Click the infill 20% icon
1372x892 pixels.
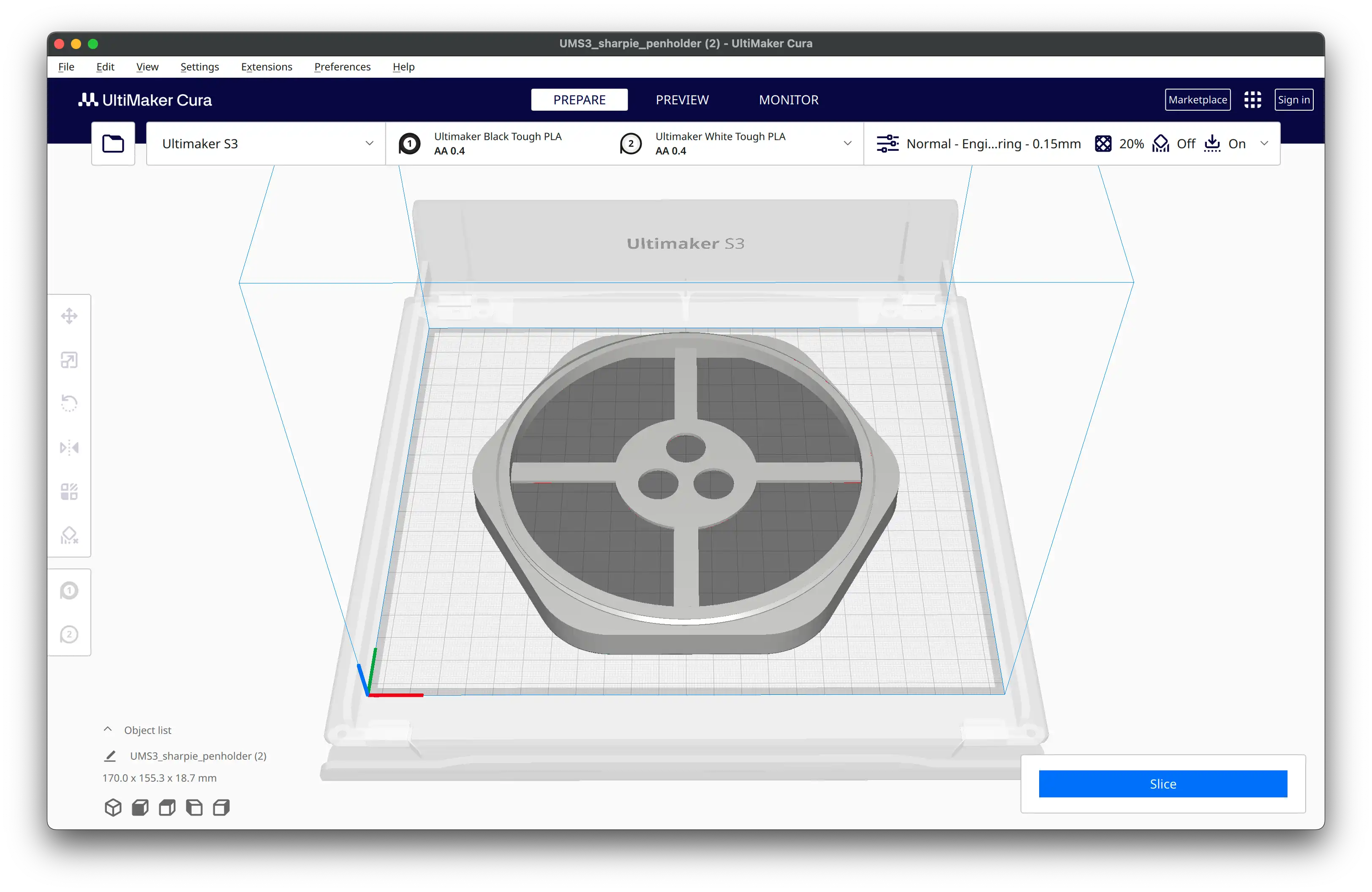pyautogui.click(x=1103, y=144)
